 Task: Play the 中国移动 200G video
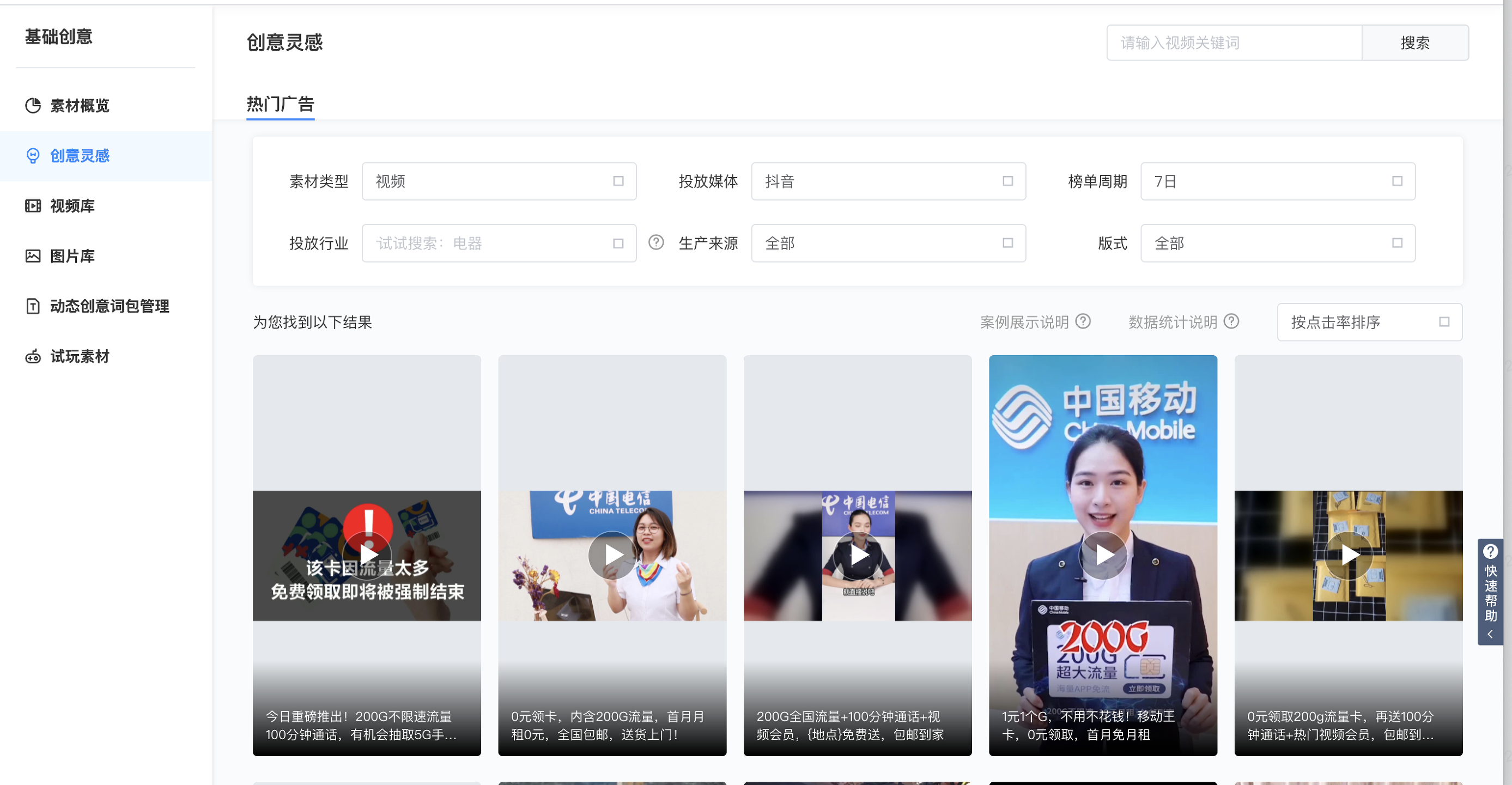point(1104,555)
